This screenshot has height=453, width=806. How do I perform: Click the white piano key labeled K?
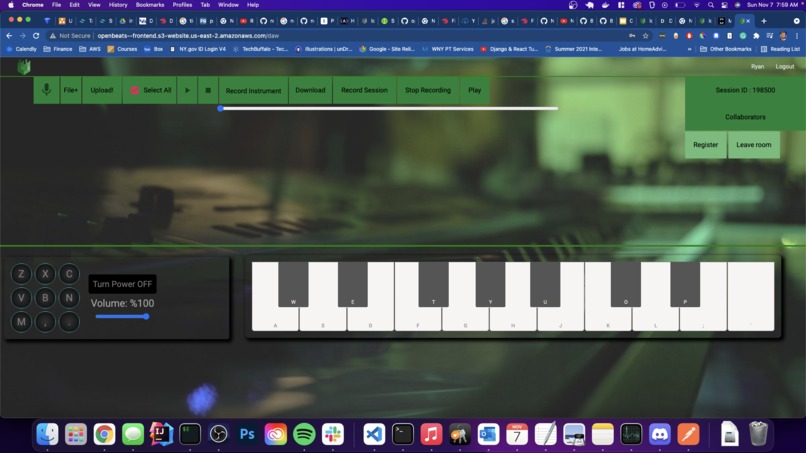[608, 320]
